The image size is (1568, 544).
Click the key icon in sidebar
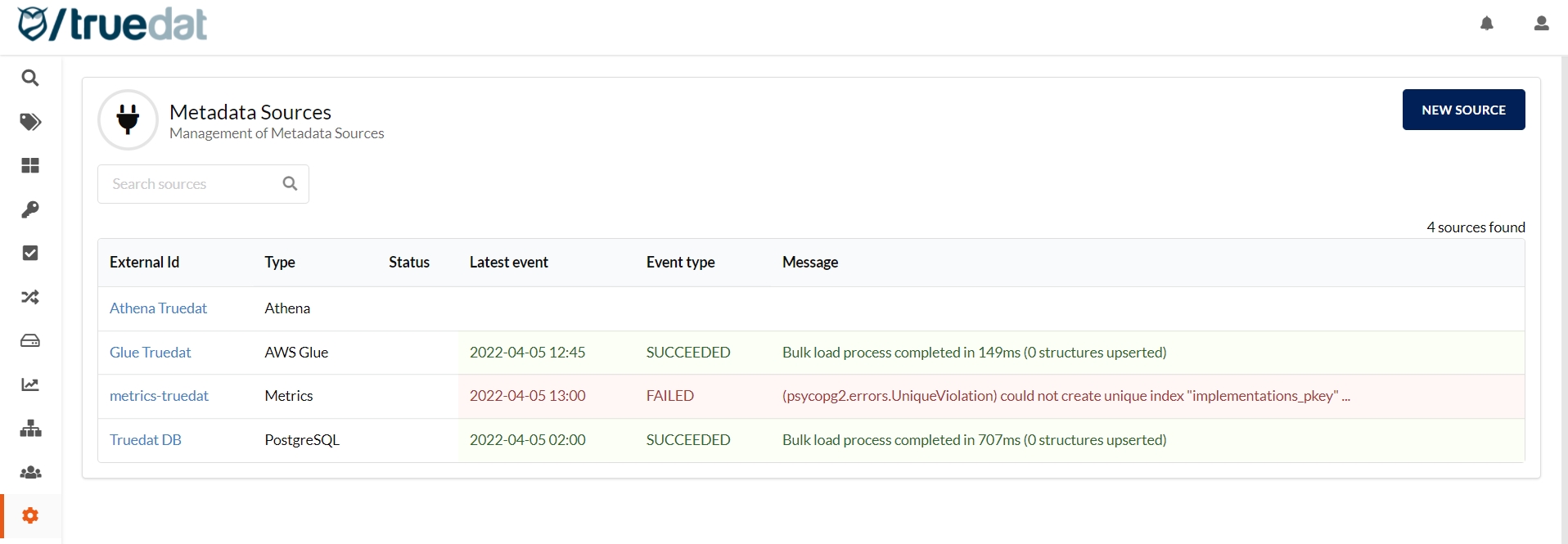coord(30,209)
